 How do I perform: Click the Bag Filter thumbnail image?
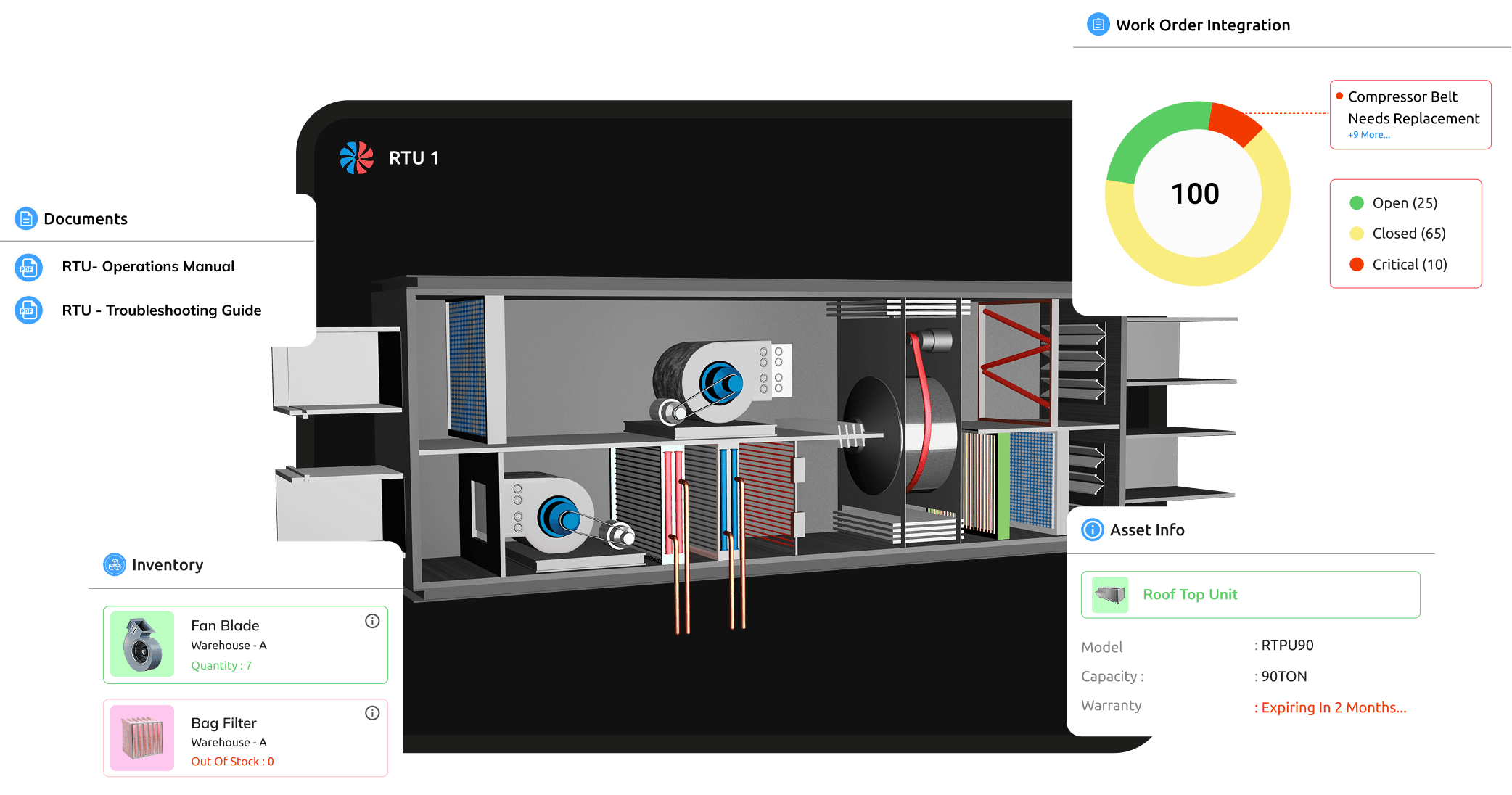click(142, 738)
